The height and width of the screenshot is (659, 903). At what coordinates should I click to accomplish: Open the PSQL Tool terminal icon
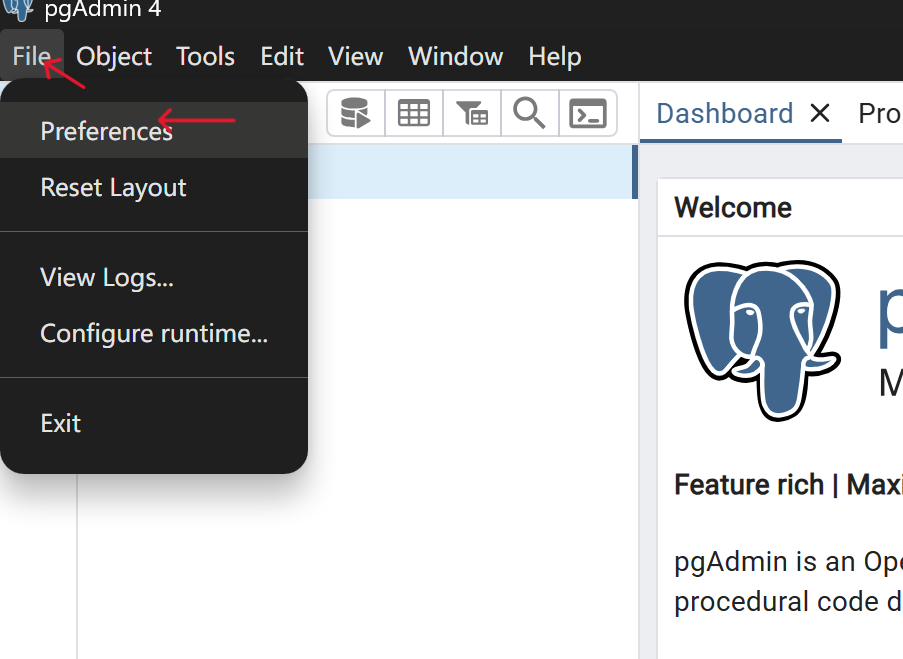pos(588,113)
